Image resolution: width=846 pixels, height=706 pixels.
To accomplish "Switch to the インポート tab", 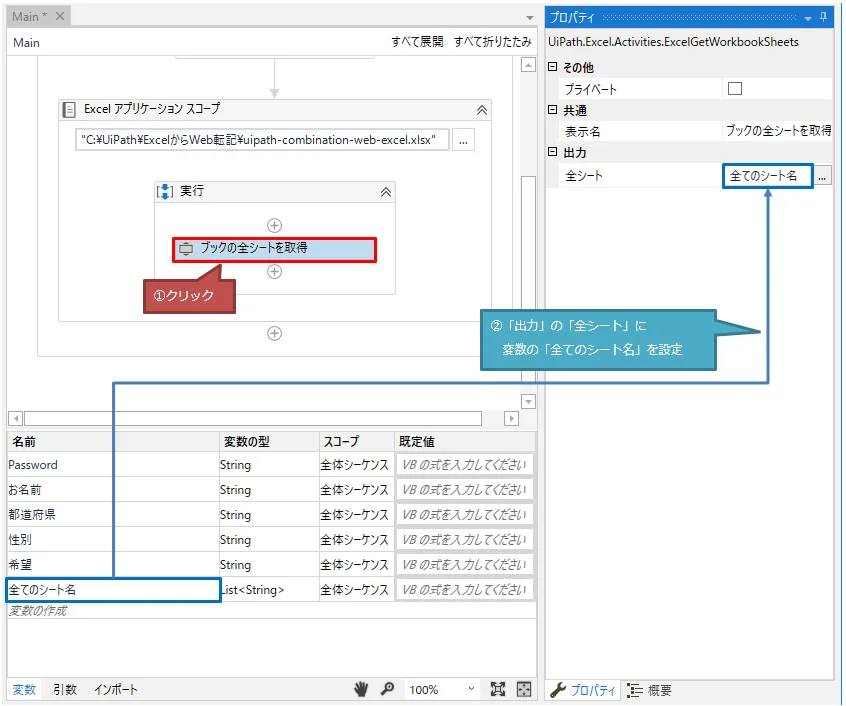I will tap(116, 690).
